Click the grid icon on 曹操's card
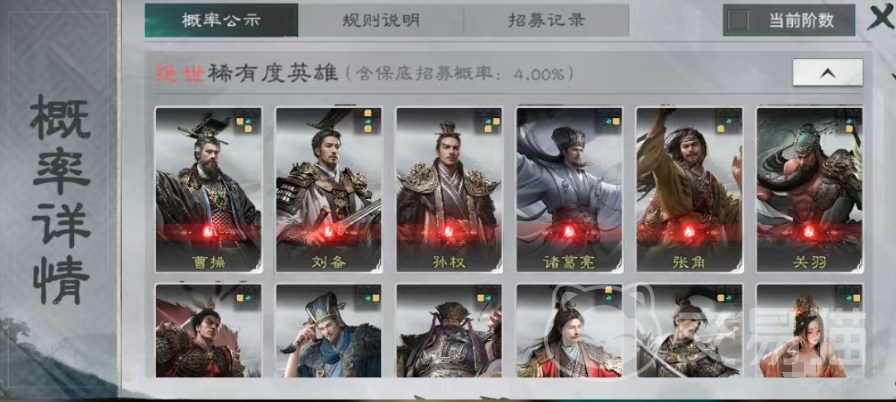This screenshot has height=402, width=896. (x=247, y=120)
